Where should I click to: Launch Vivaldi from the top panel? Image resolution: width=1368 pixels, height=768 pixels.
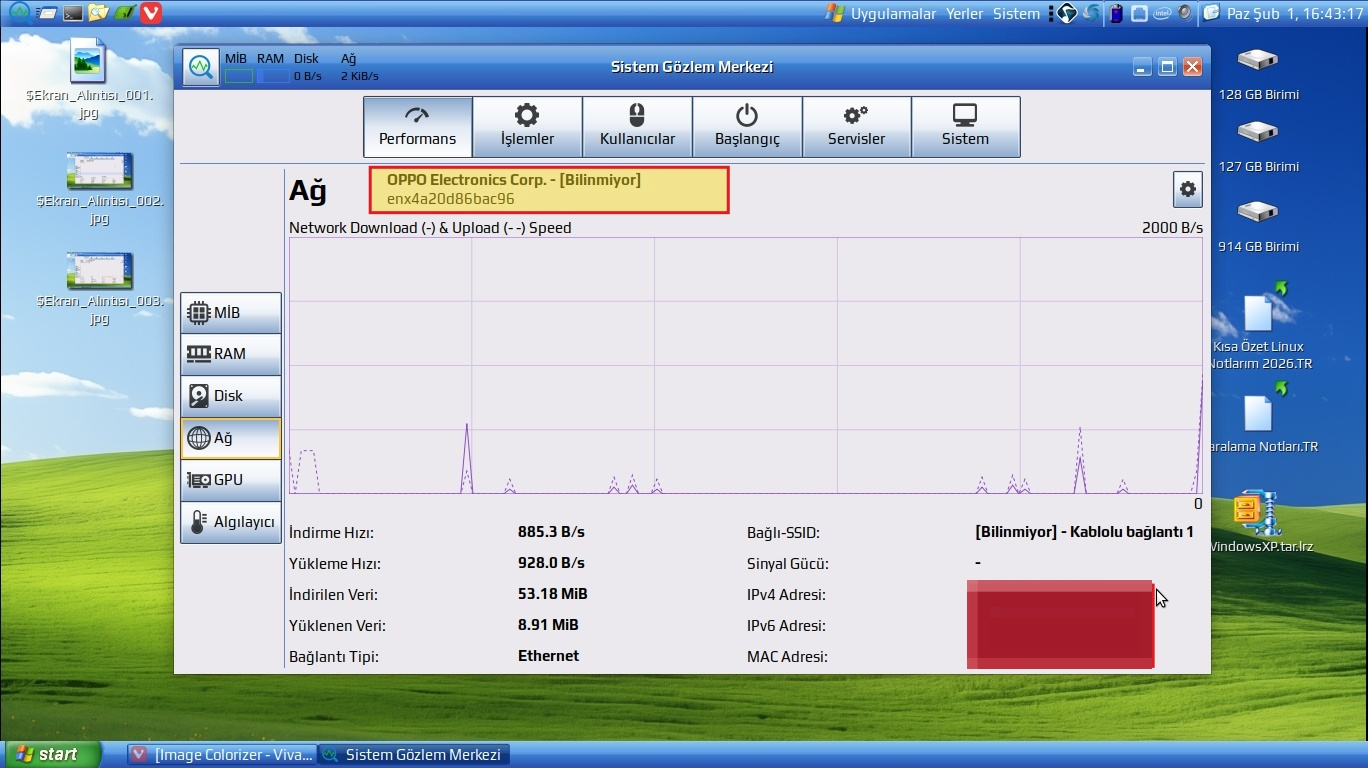point(151,13)
